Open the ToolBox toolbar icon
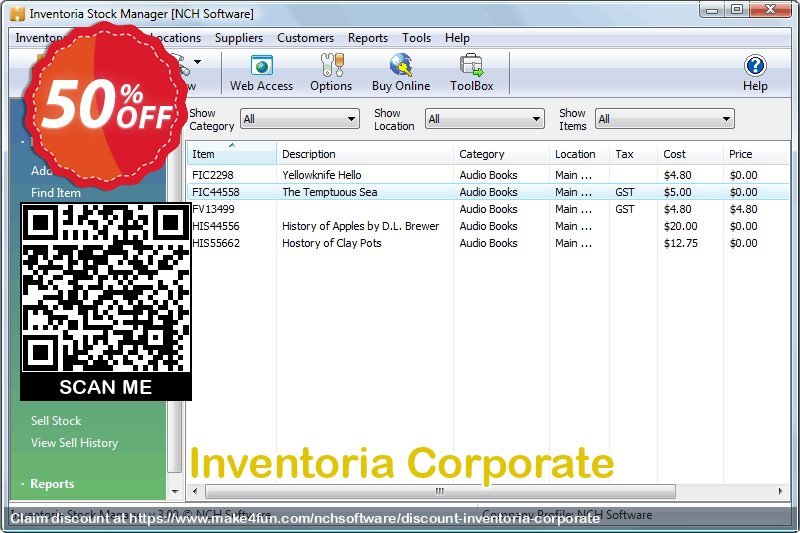 [471, 73]
